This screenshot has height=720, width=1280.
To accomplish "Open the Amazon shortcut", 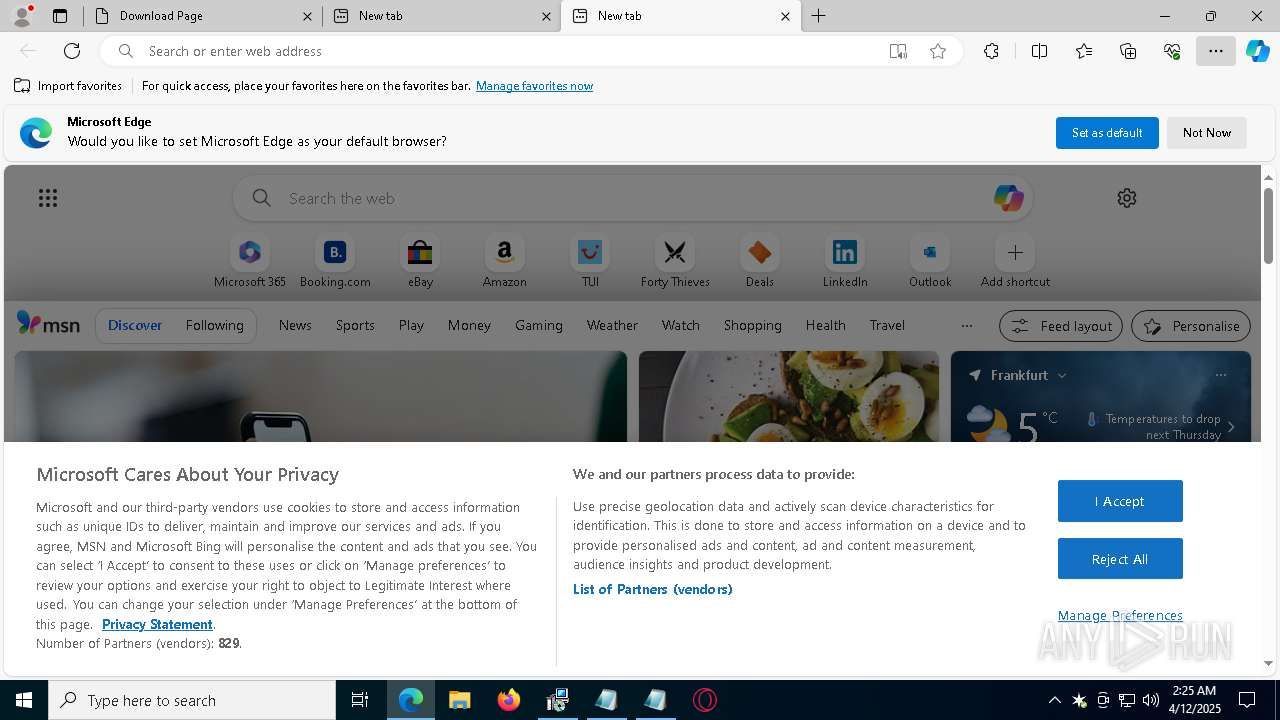I will [x=504, y=262].
